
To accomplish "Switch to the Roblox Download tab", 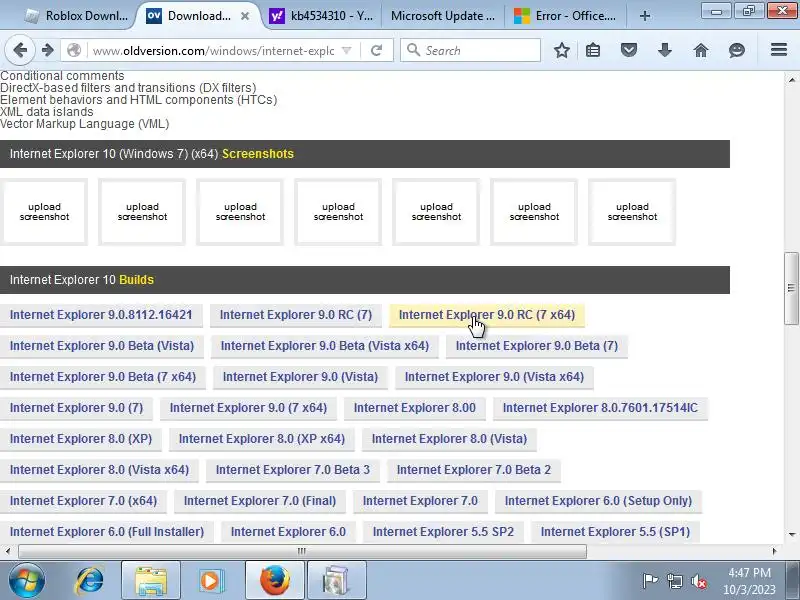I will pyautogui.click(x=77, y=16).
